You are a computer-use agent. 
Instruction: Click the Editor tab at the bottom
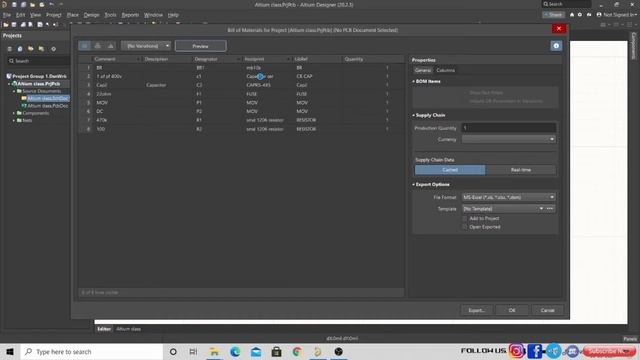[x=104, y=329]
